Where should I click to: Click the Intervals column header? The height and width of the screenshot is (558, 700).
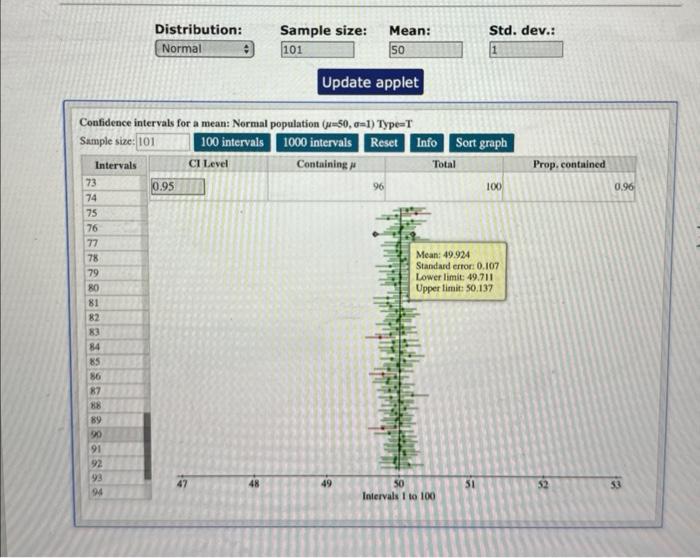116,165
